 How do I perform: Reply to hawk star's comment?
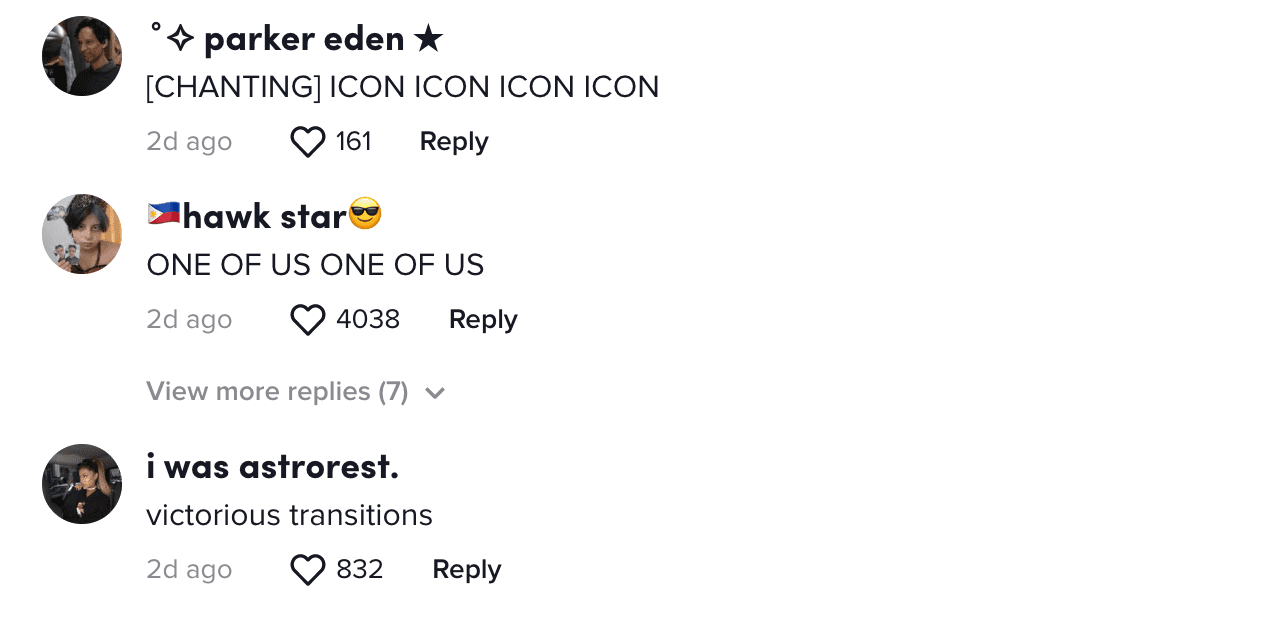(x=483, y=320)
